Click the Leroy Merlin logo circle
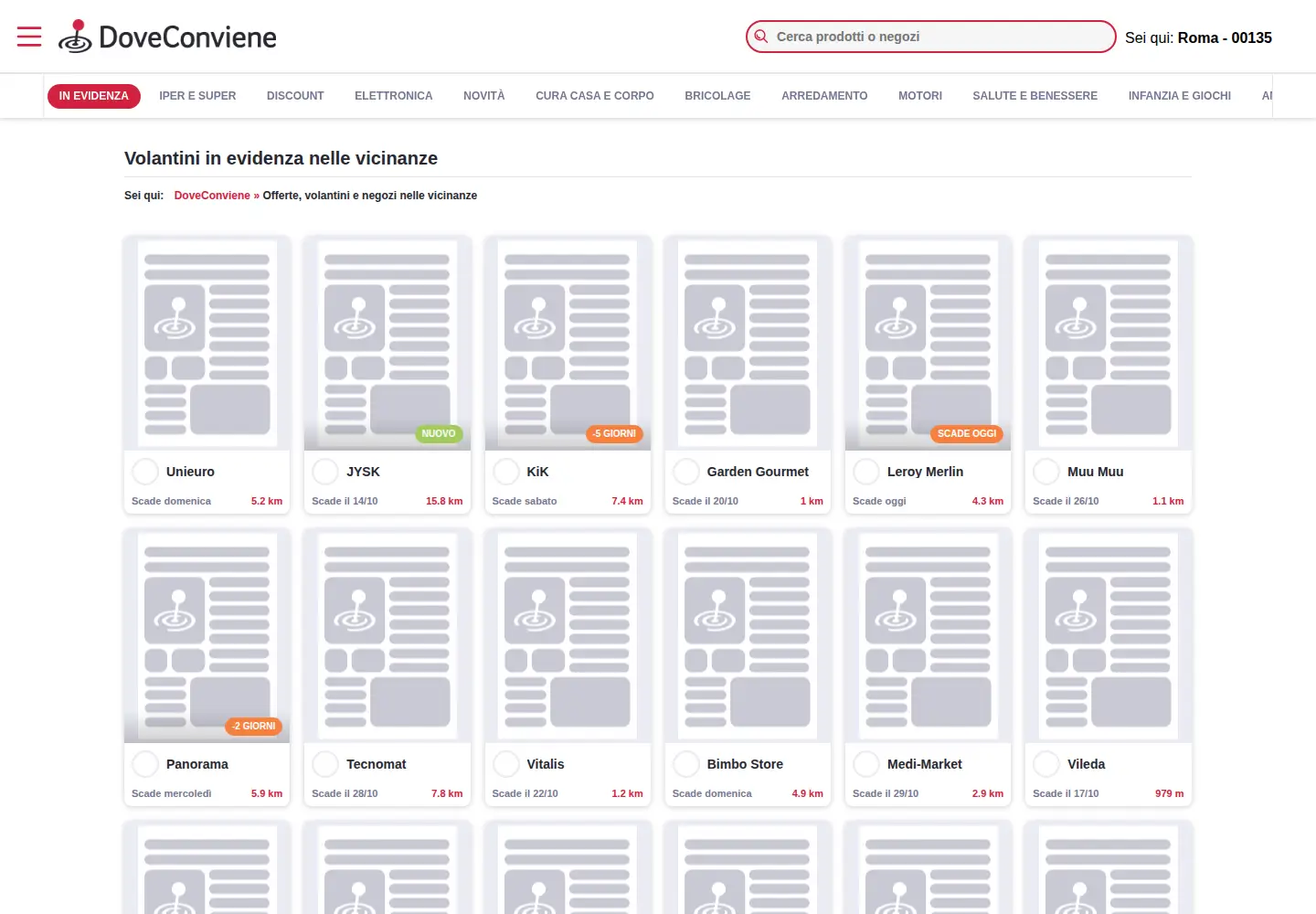 [x=866, y=472]
